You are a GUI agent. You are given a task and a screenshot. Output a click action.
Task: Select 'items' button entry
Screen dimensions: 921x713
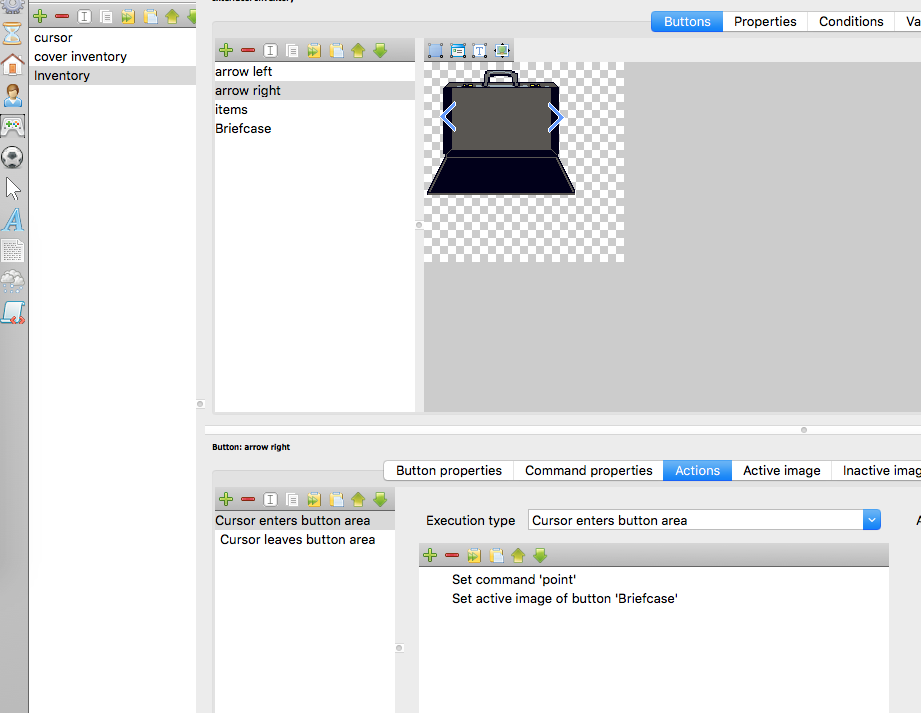tap(315, 110)
